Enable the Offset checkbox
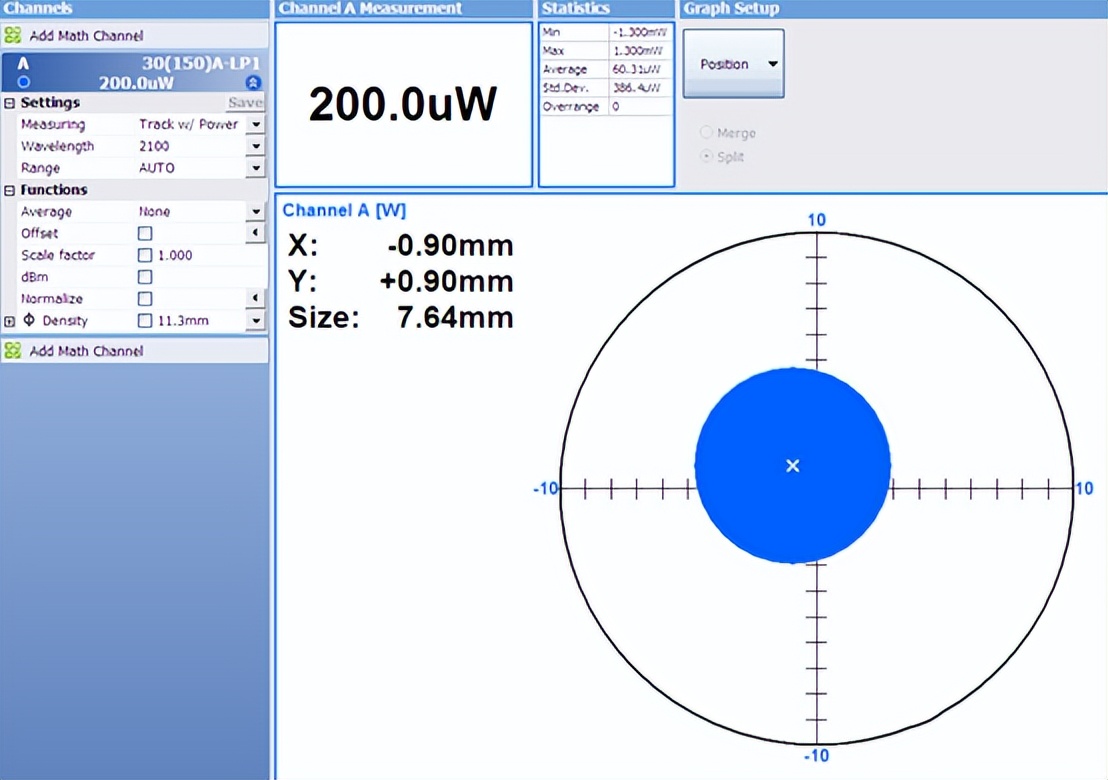The width and height of the screenshot is (1108, 780). 144,233
